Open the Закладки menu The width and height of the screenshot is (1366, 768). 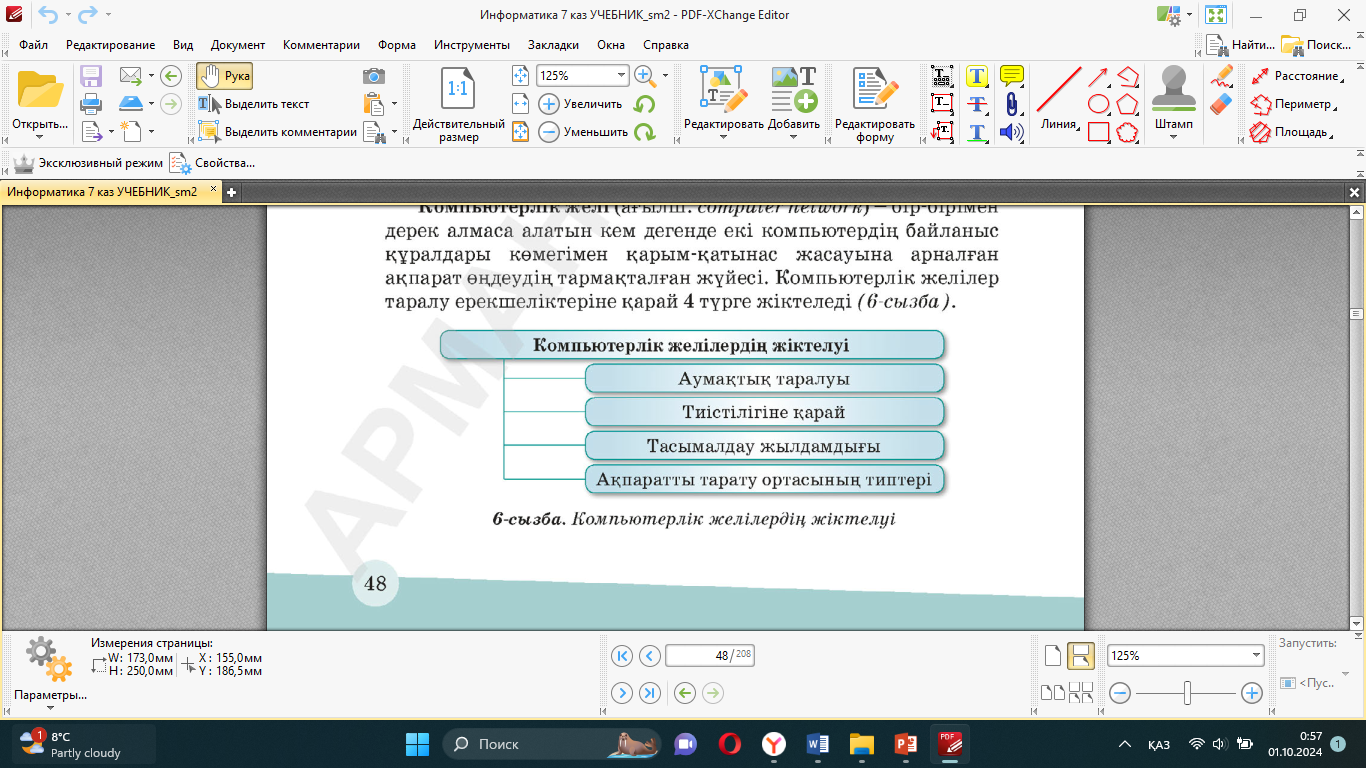(x=553, y=45)
